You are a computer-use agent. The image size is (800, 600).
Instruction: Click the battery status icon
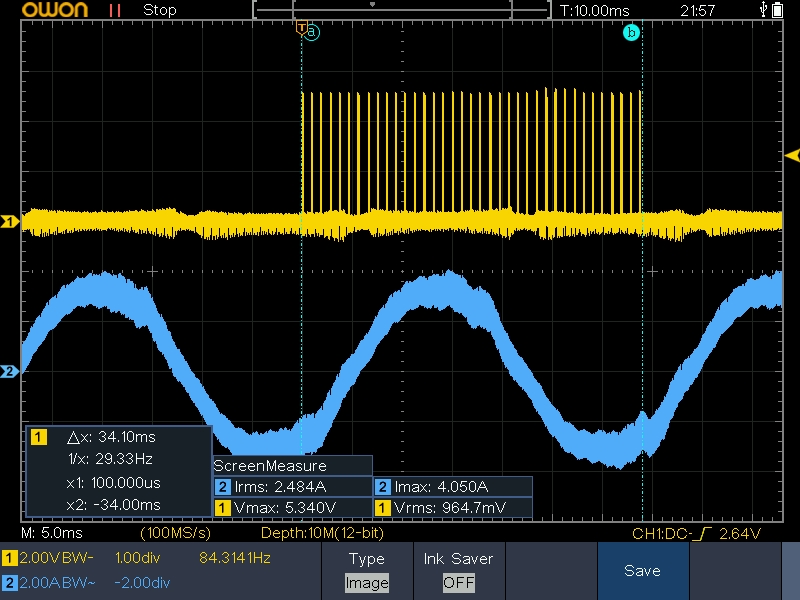pos(778,10)
